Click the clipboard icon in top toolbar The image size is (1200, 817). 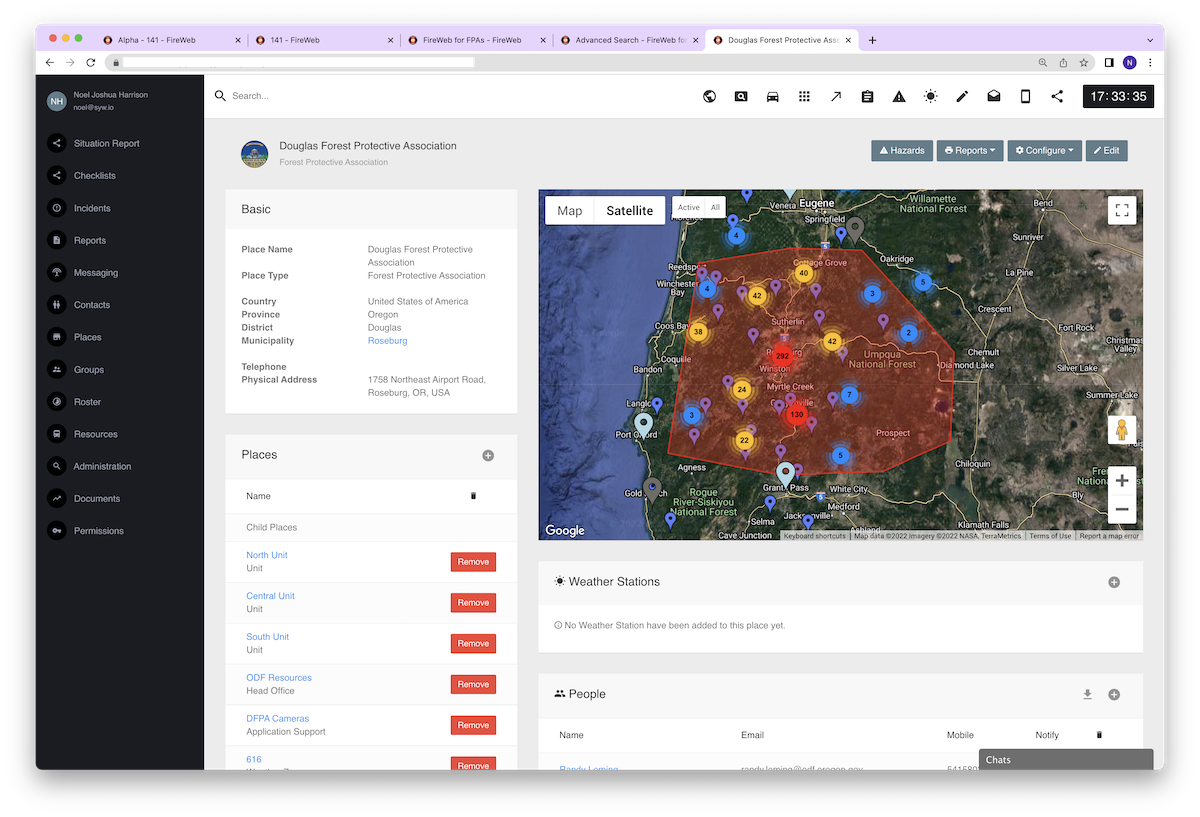(867, 96)
